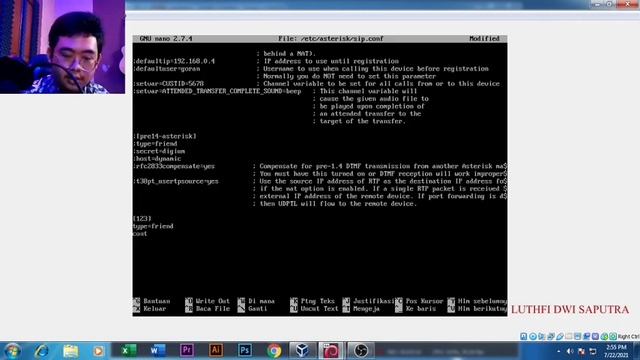Launch Adobe Premiere Pro icon

(x=187, y=351)
